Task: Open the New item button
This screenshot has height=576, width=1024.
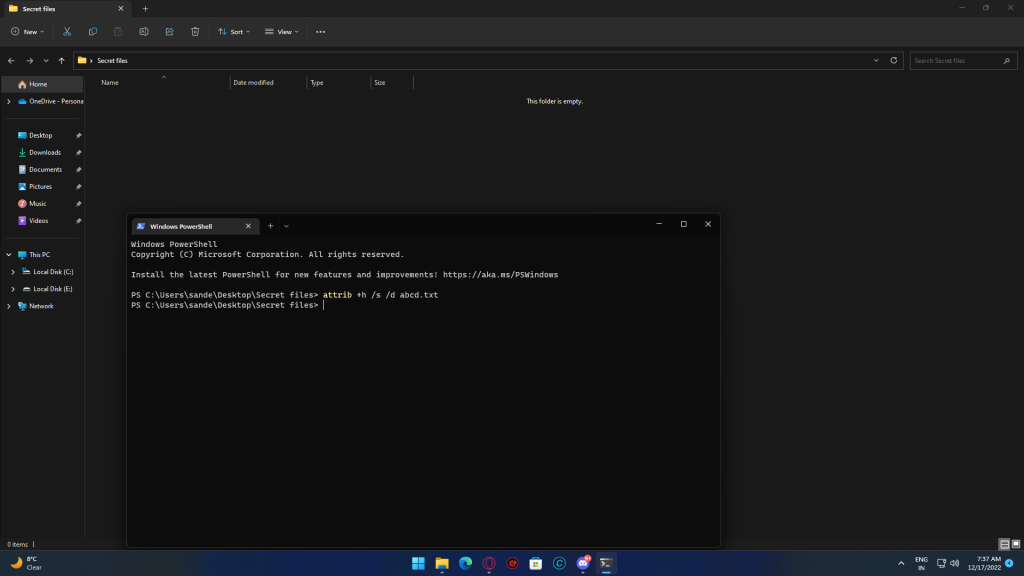Action: point(27,32)
